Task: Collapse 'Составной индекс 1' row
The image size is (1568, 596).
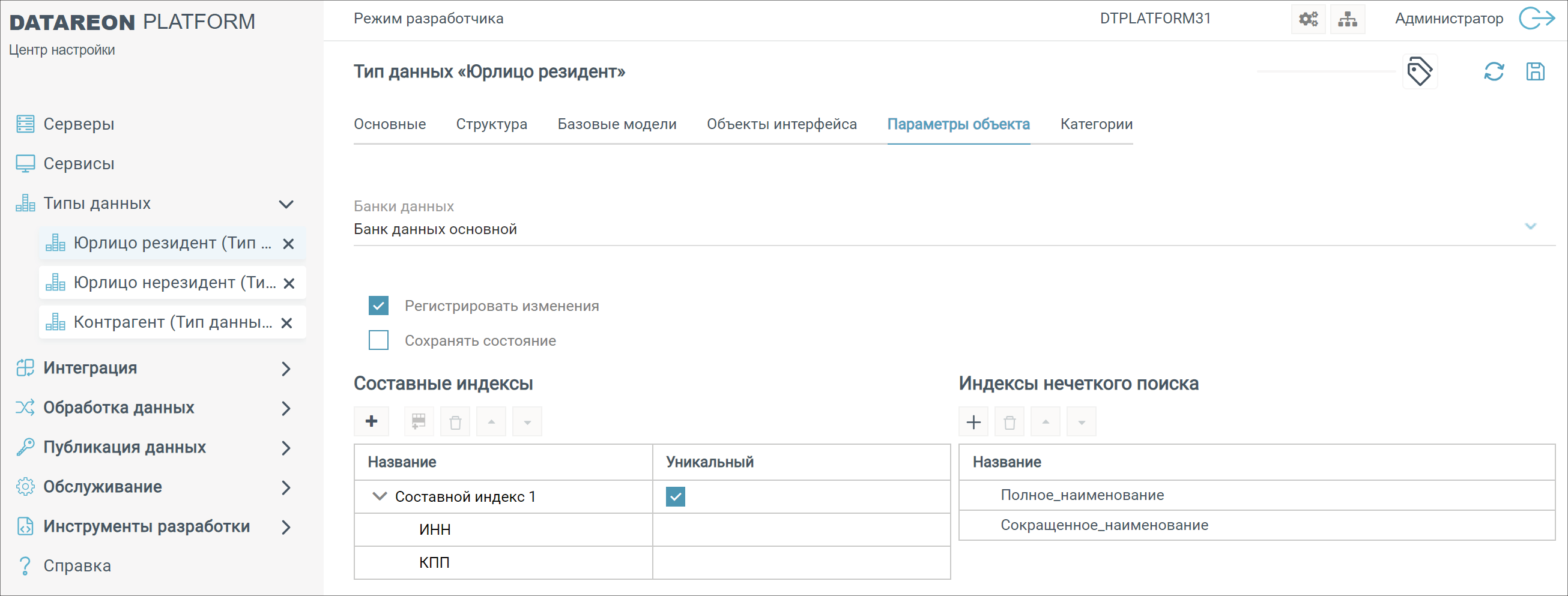Action: 378,496
